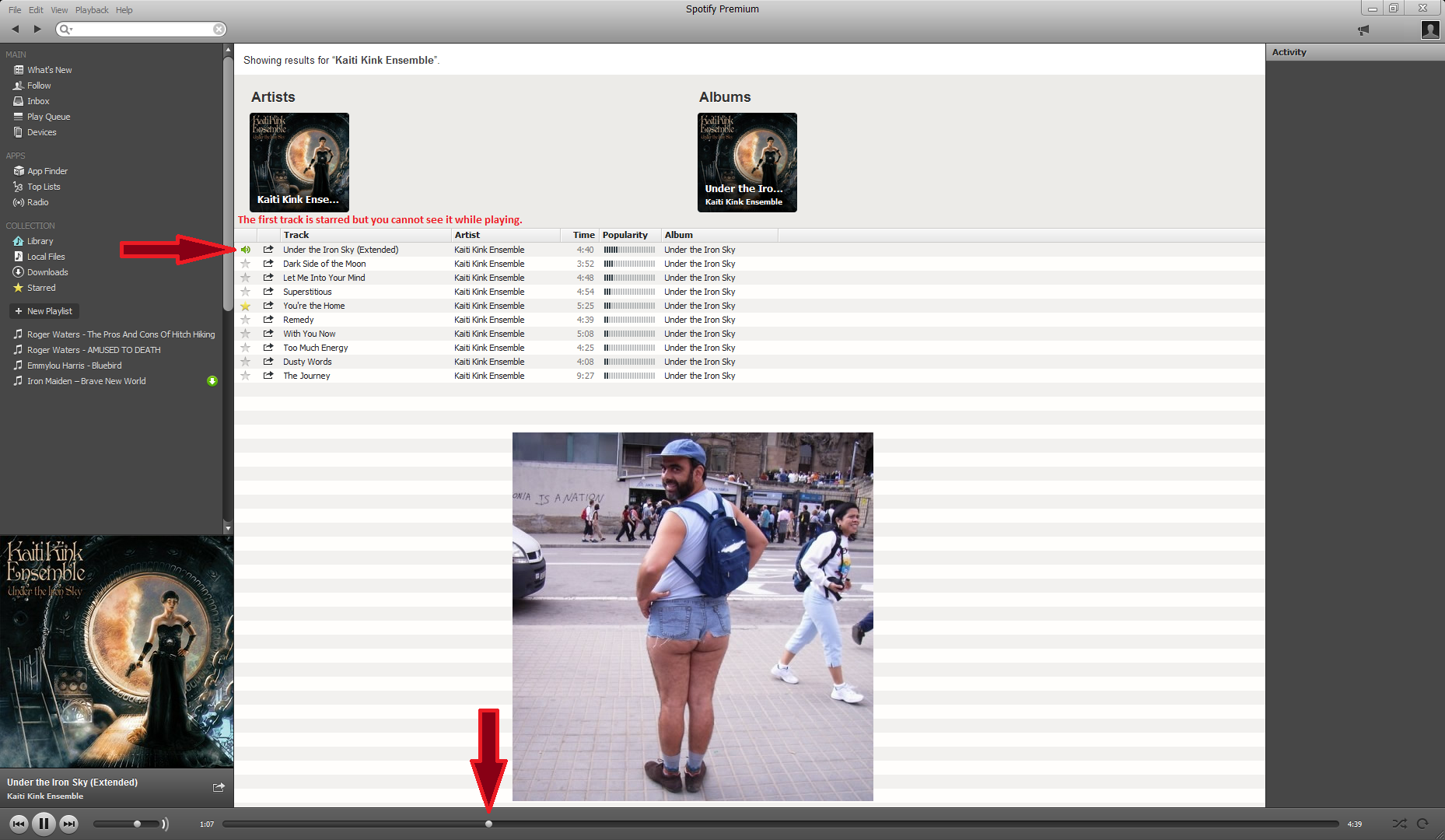Sort by Artist column header
The height and width of the screenshot is (840, 1445).
[506, 235]
